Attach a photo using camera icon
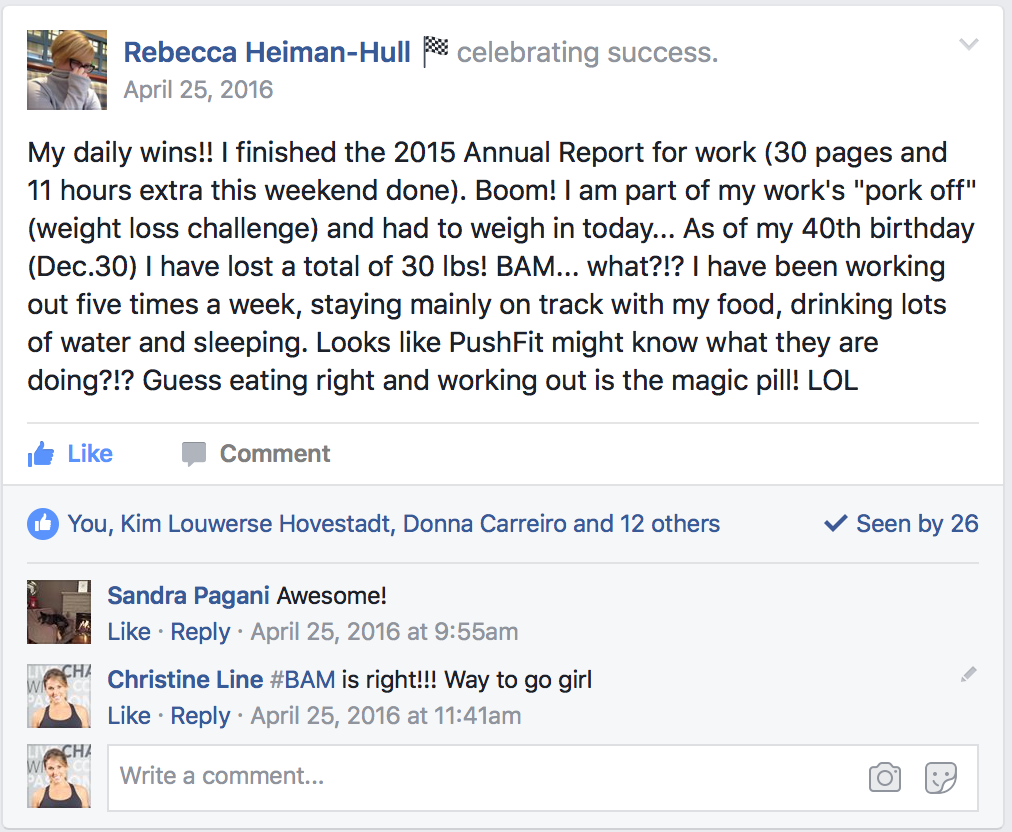 coord(884,776)
